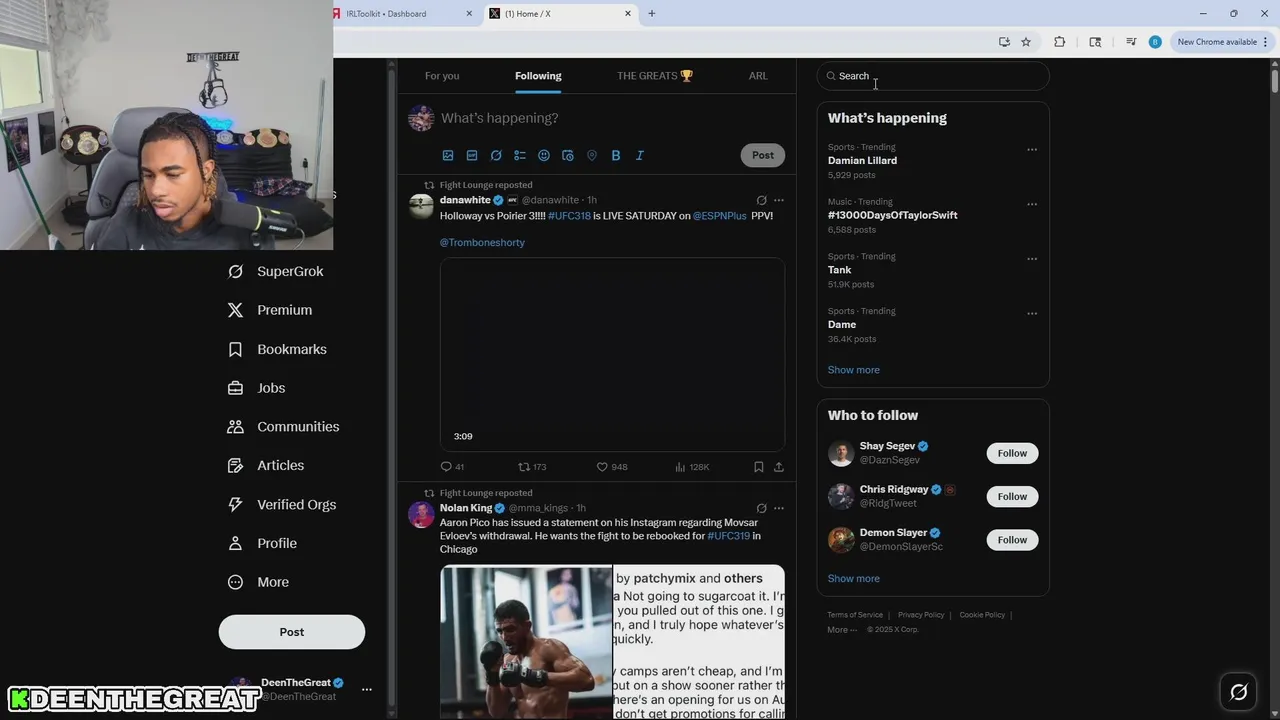Explain Nolan King's post with Grok icon
Image resolution: width=1280 pixels, height=720 pixels.
(761, 508)
